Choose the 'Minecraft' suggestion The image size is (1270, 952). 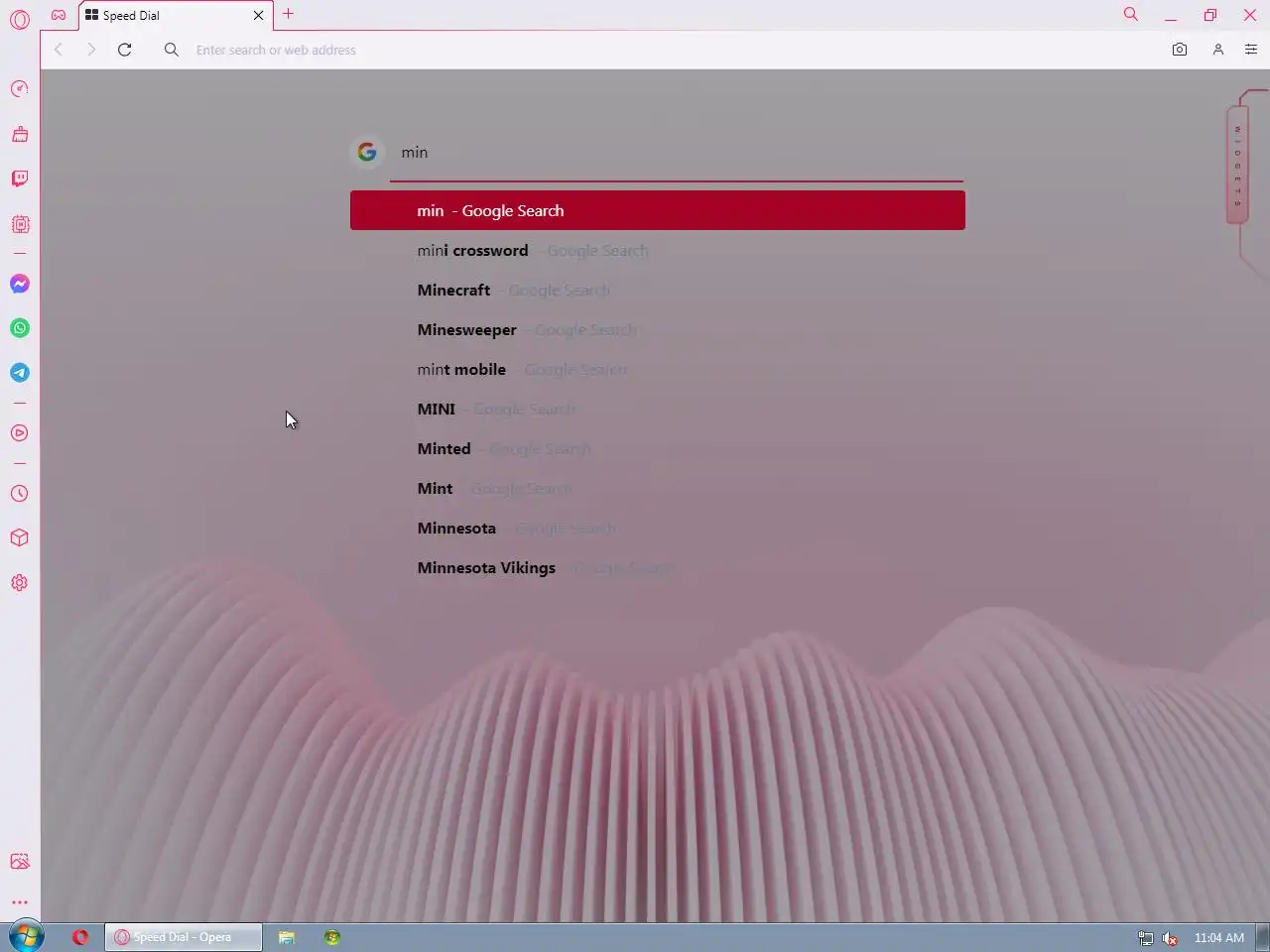658,290
